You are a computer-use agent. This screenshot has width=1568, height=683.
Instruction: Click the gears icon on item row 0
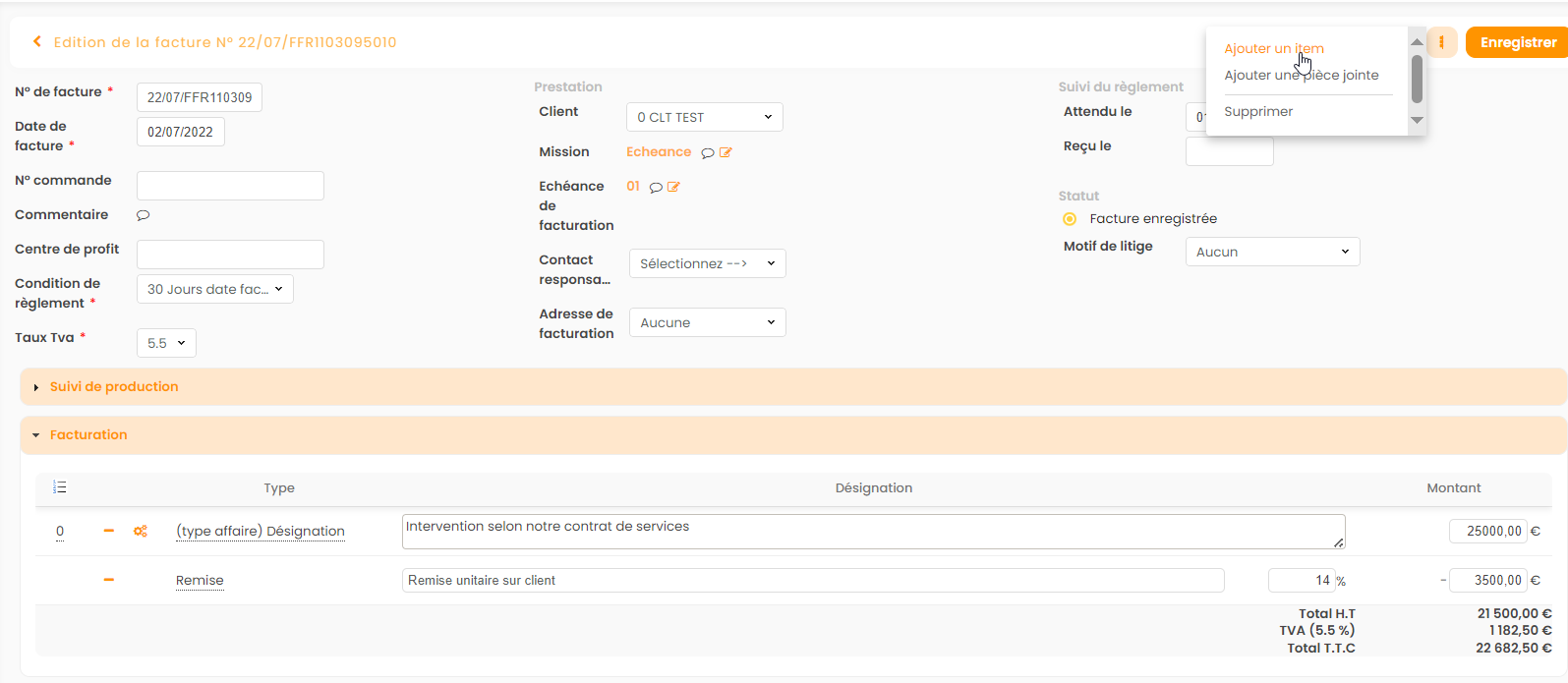click(141, 532)
